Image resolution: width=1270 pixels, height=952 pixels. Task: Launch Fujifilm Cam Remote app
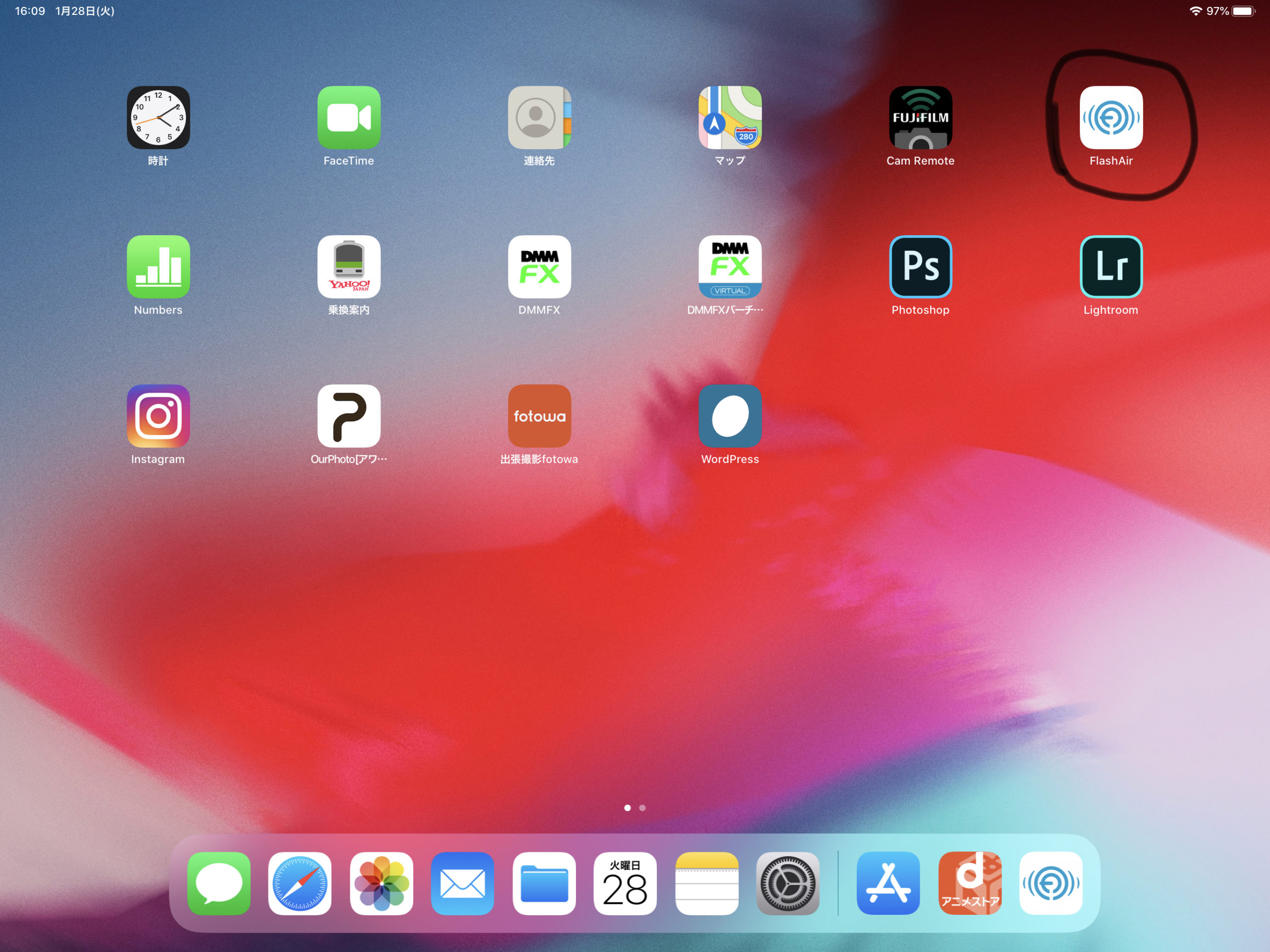tap(920, 118)
